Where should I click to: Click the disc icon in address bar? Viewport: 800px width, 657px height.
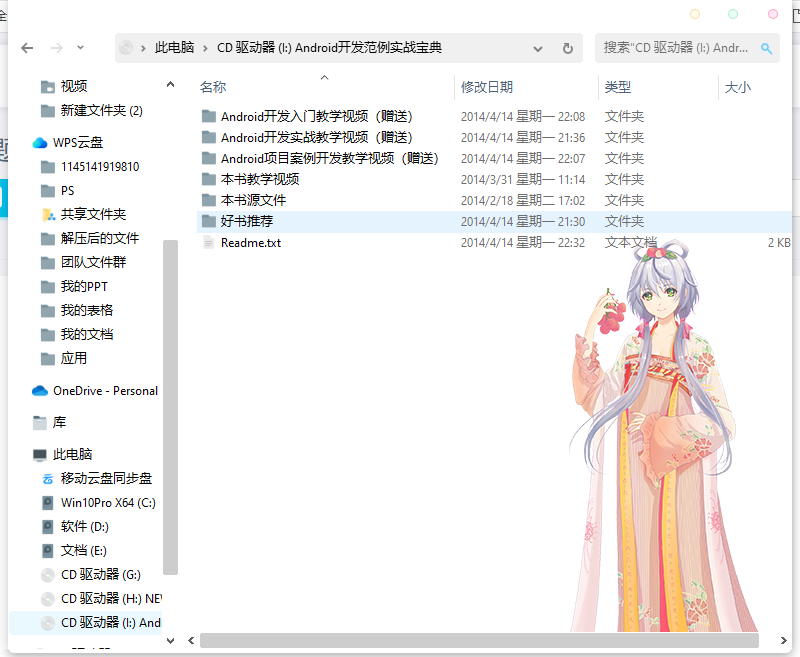point(126,48)
